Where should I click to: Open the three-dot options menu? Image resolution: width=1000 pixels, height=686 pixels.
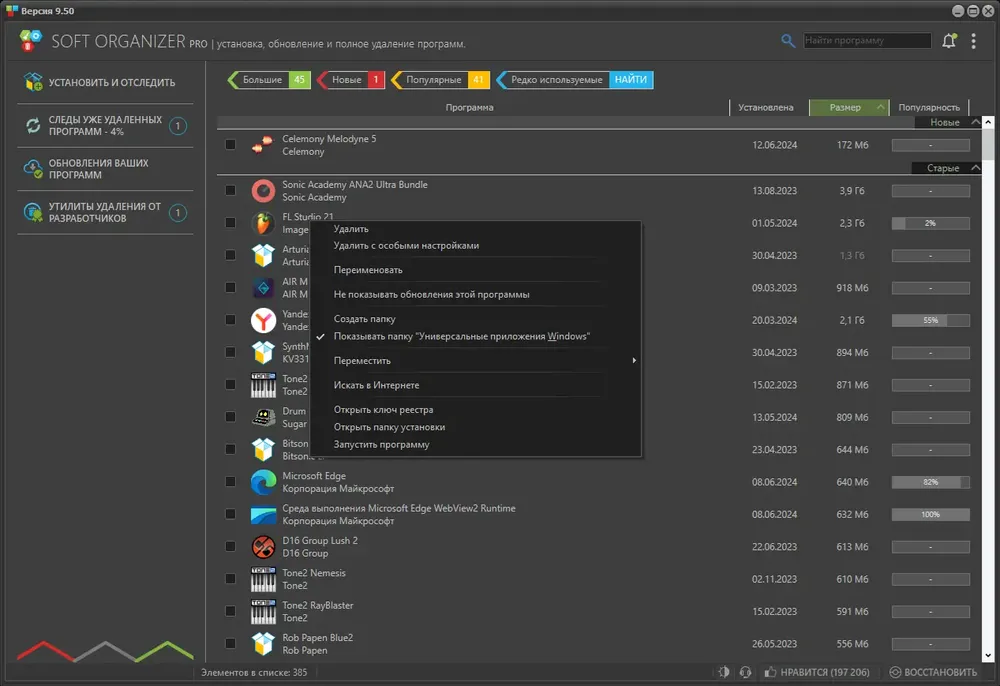coord(973,41)
